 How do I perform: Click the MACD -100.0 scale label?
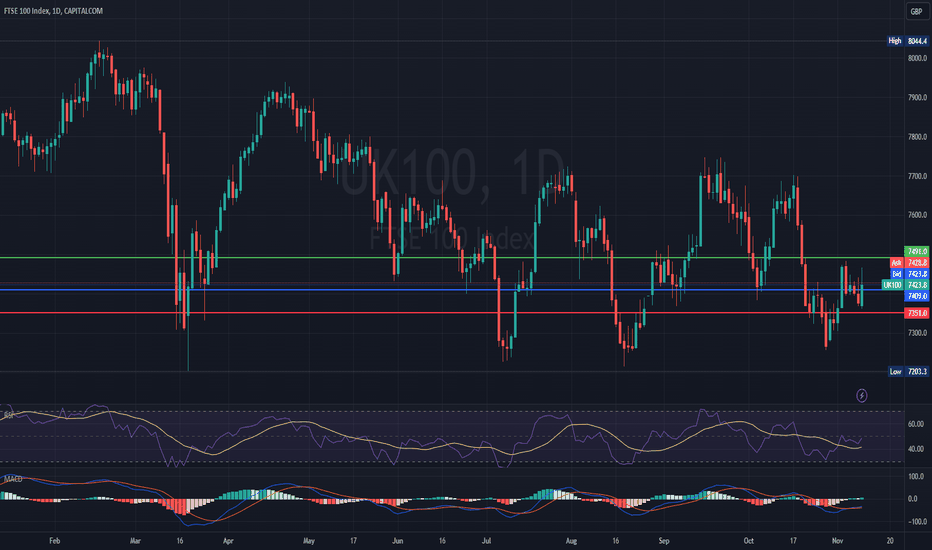916,521
